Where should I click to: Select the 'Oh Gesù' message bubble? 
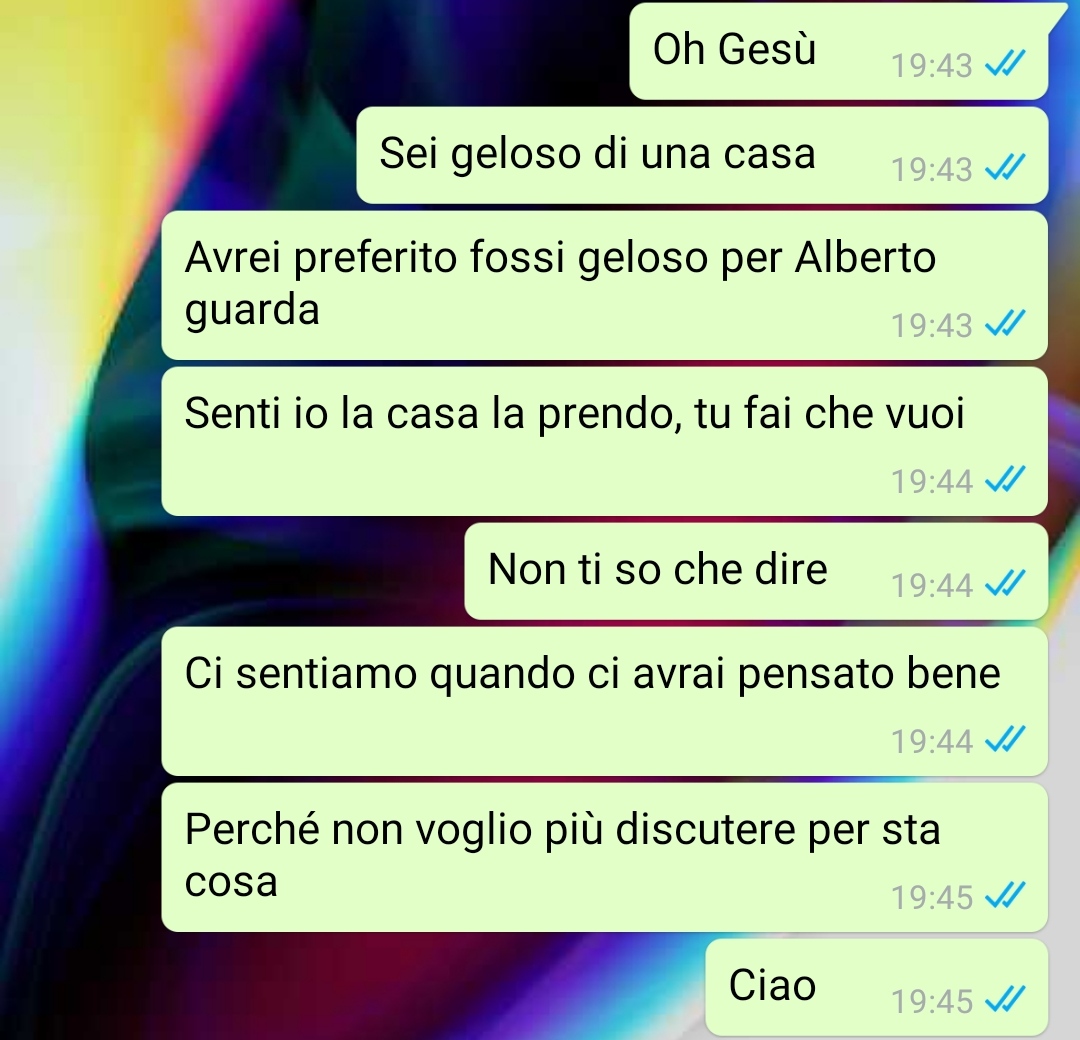(838, 51)
